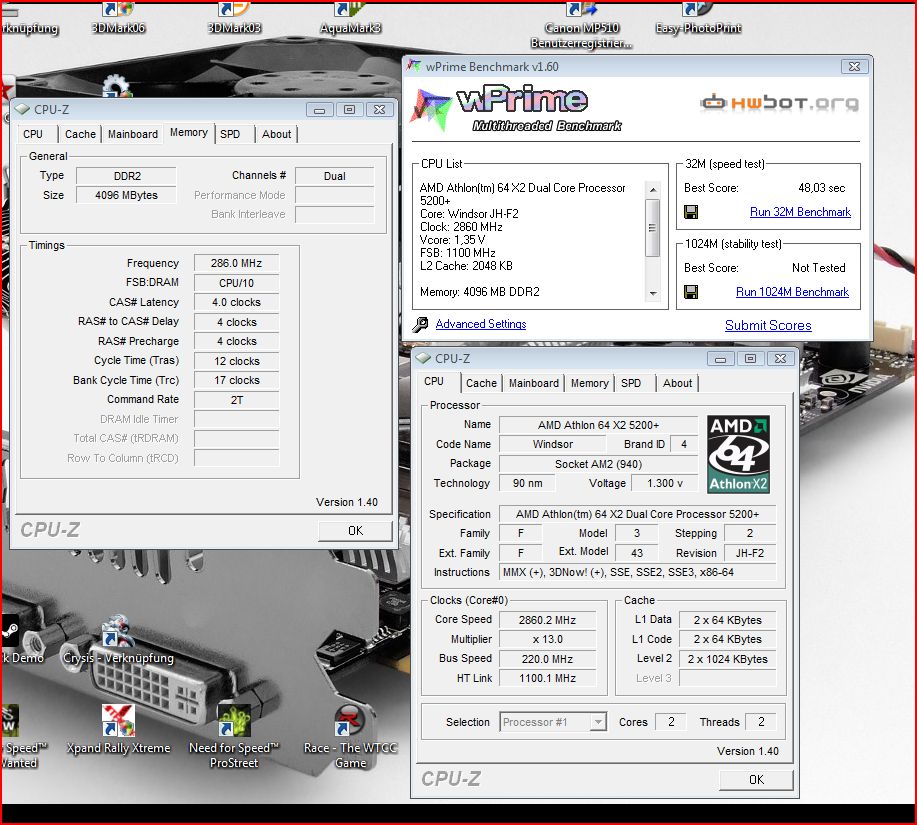Click the save icon under 1024M stability test
This screenshot has width=917, height=825.
[x=691, y=292]
